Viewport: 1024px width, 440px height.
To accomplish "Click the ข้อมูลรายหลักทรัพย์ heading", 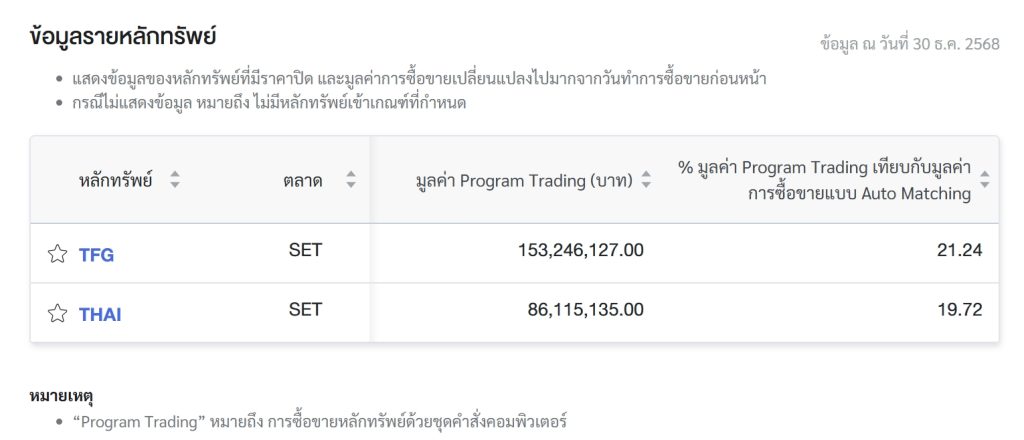I will [x=124, y=37].
